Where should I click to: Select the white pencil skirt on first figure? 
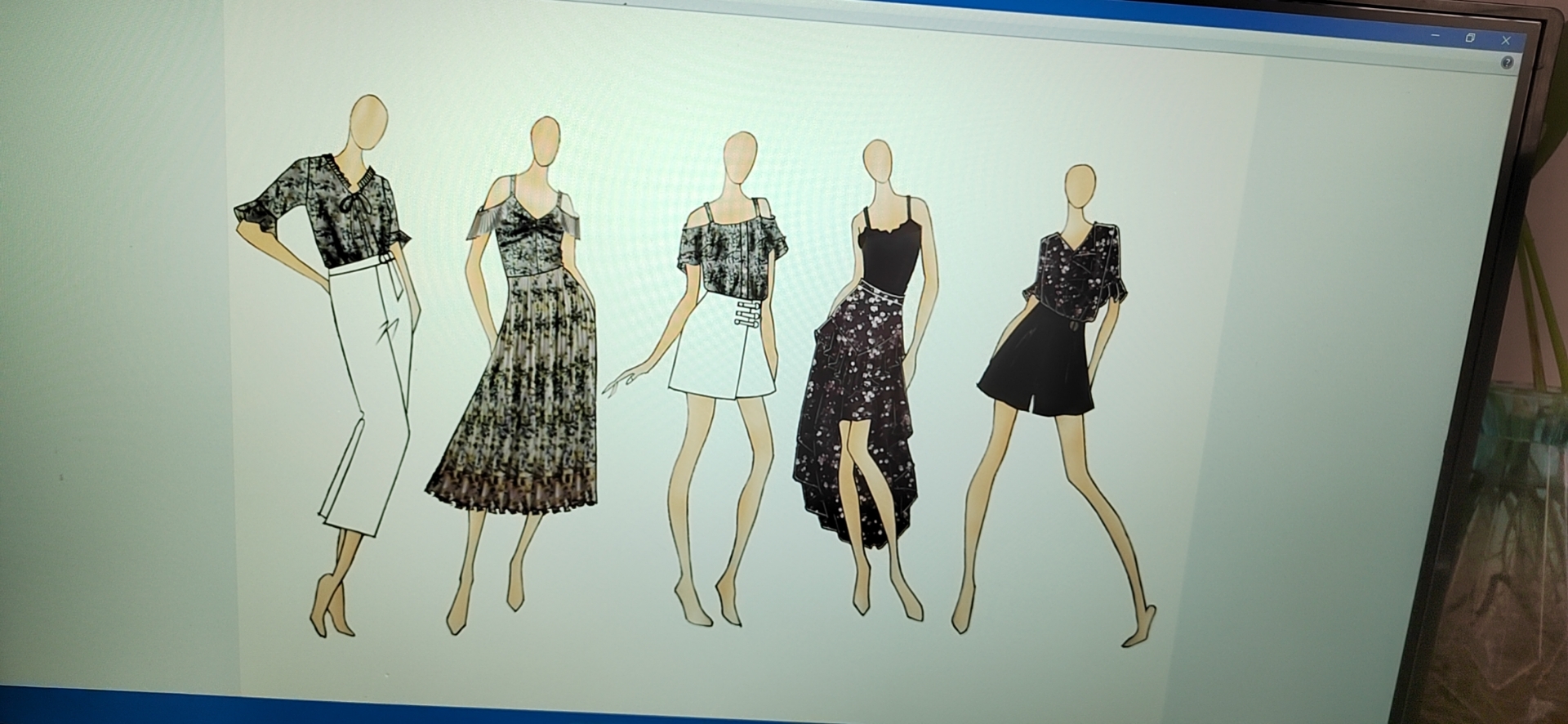click(367, 392)
